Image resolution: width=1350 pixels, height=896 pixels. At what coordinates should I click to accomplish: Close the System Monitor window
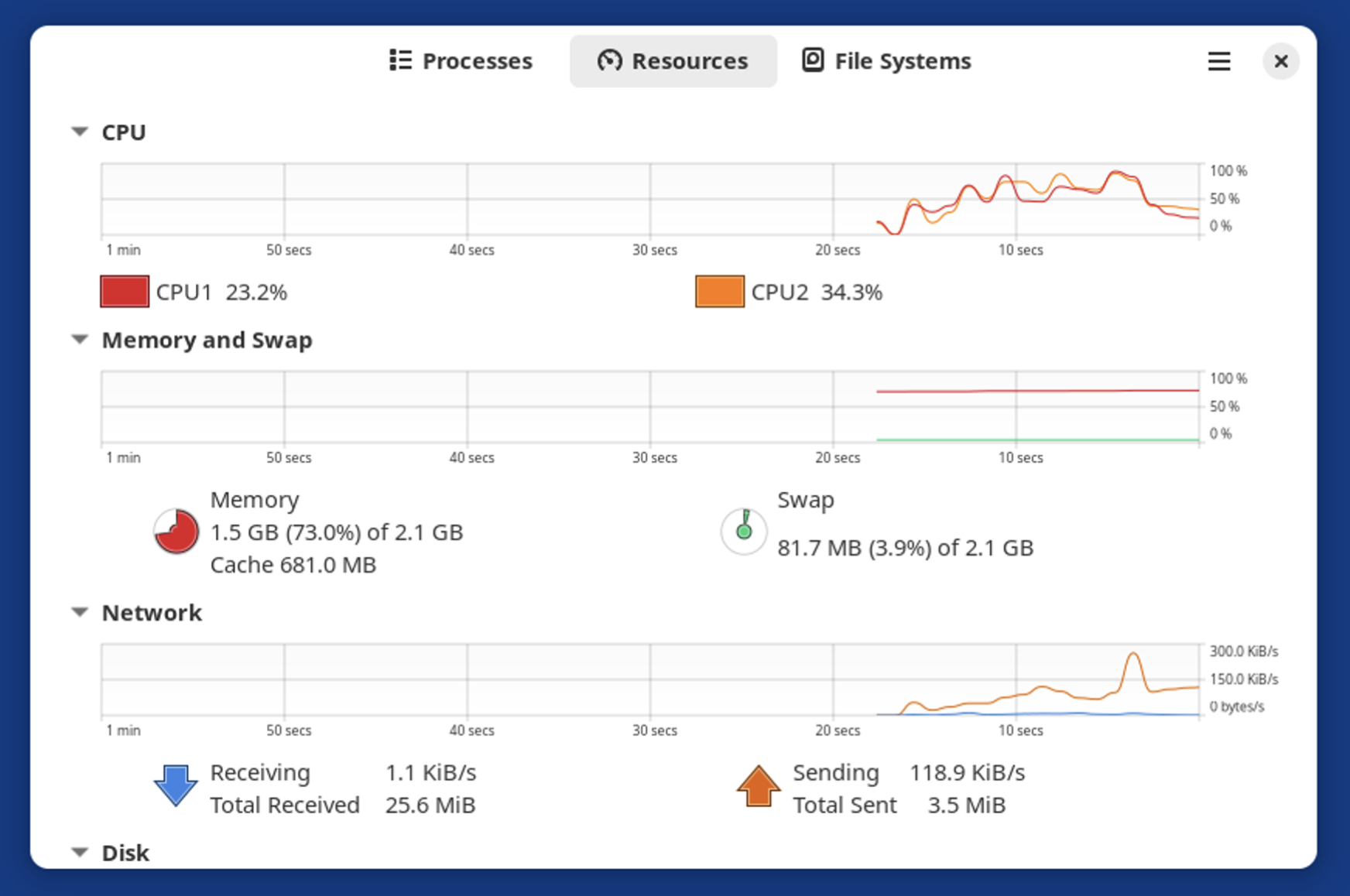coord(1280,61)
